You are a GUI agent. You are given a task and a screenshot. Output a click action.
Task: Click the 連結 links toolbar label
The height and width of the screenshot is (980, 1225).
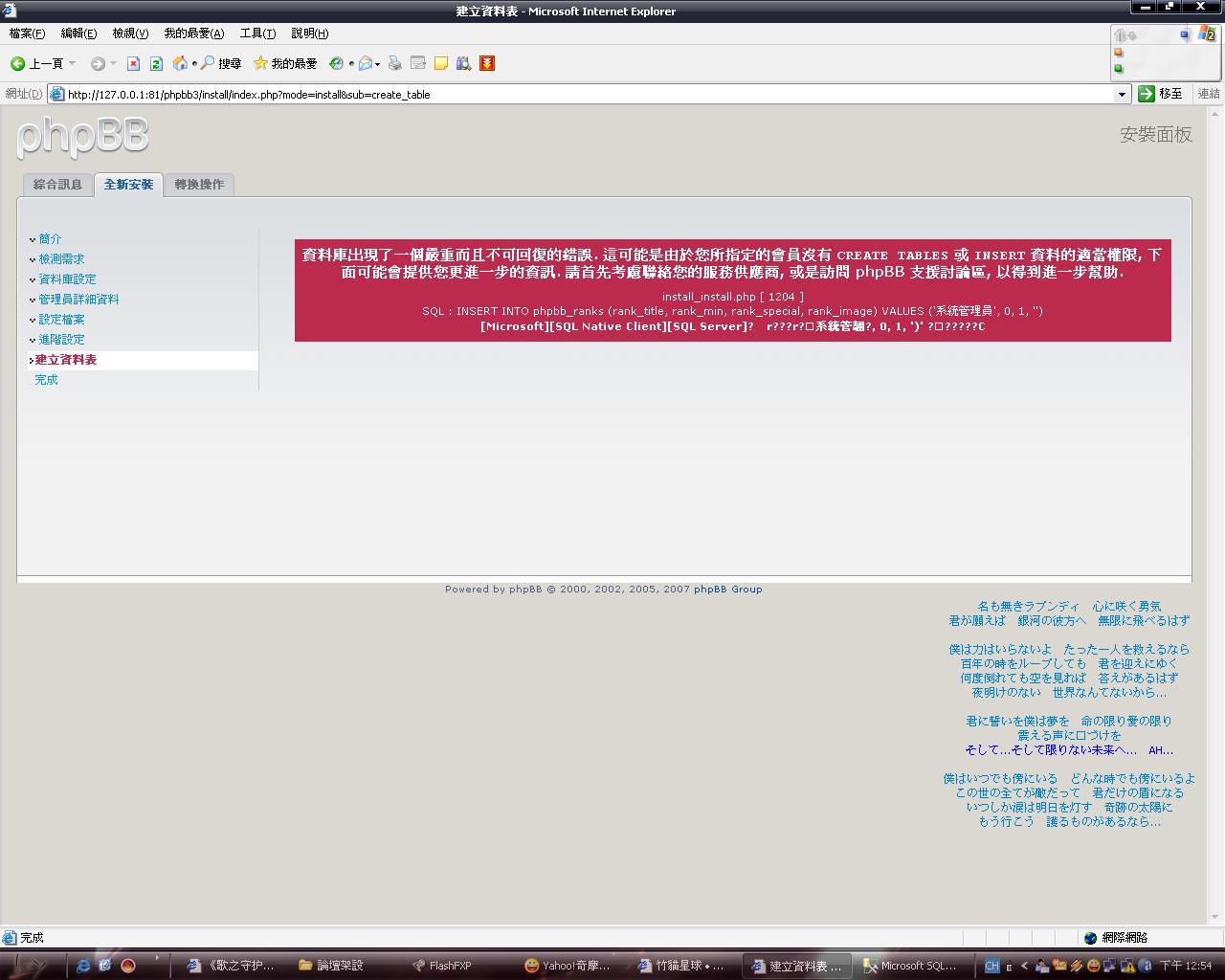(x=1209, y=94)
